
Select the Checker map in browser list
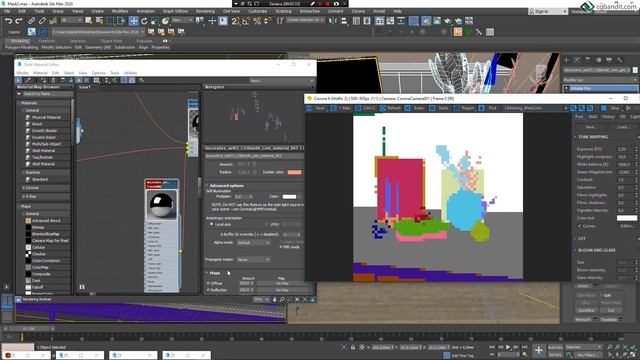(x=38, y=254)
